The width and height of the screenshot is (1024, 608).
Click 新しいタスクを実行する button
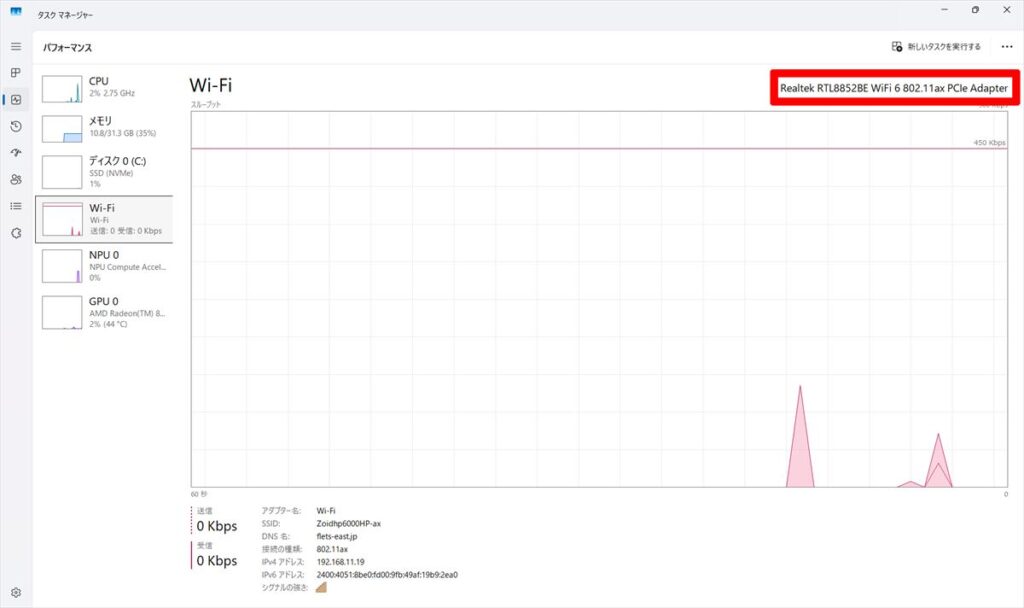coord(936,47)
